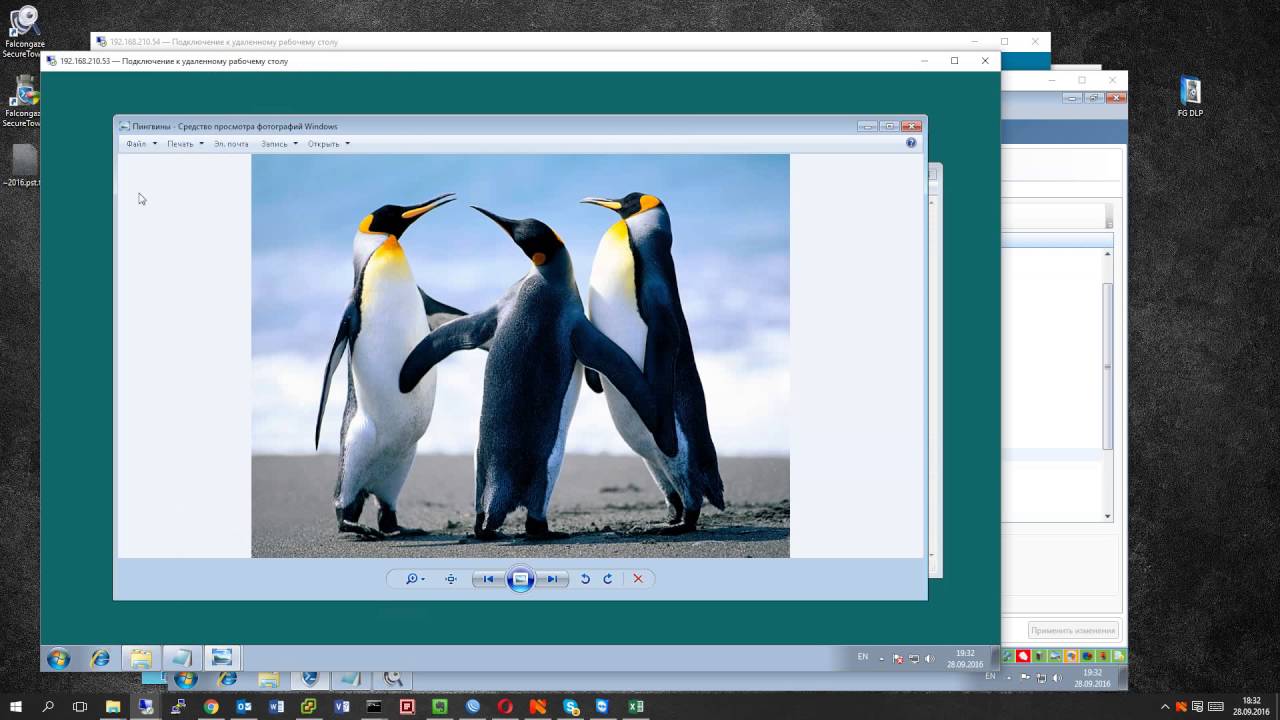1280x720 pixels.
Task: Open Windows Explorer folder on remote taskbar
Action: point(141,658)
